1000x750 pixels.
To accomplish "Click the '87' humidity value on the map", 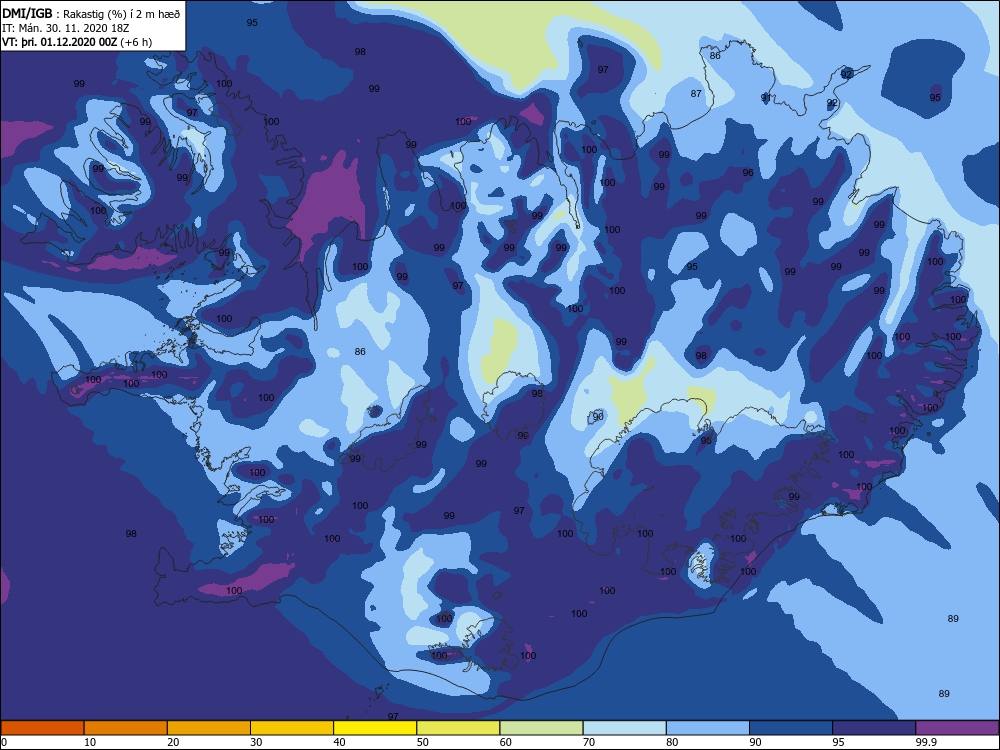I will click(696, 93).
